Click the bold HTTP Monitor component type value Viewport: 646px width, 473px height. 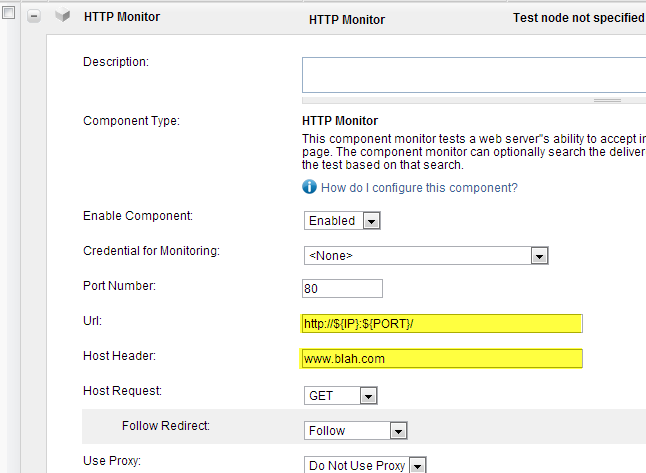[340, 121]
